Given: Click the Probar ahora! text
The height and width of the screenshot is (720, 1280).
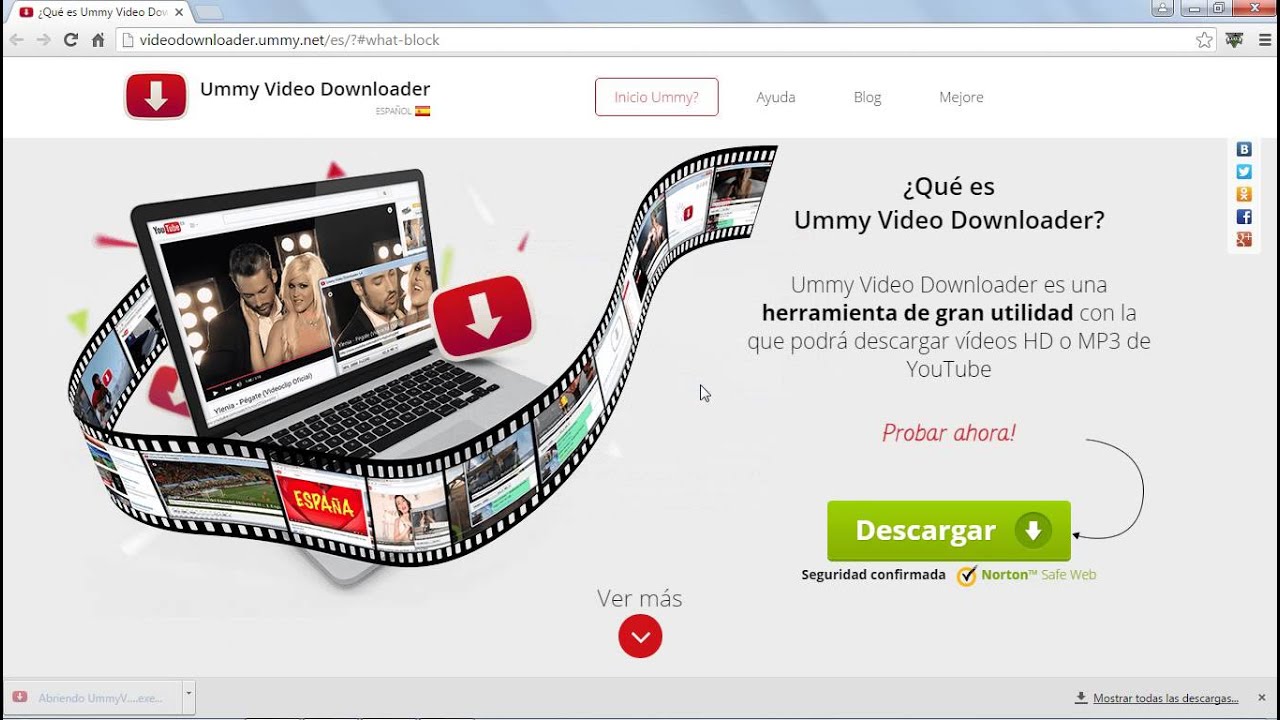Looking at the screenshot, I should tap(949, 433).
